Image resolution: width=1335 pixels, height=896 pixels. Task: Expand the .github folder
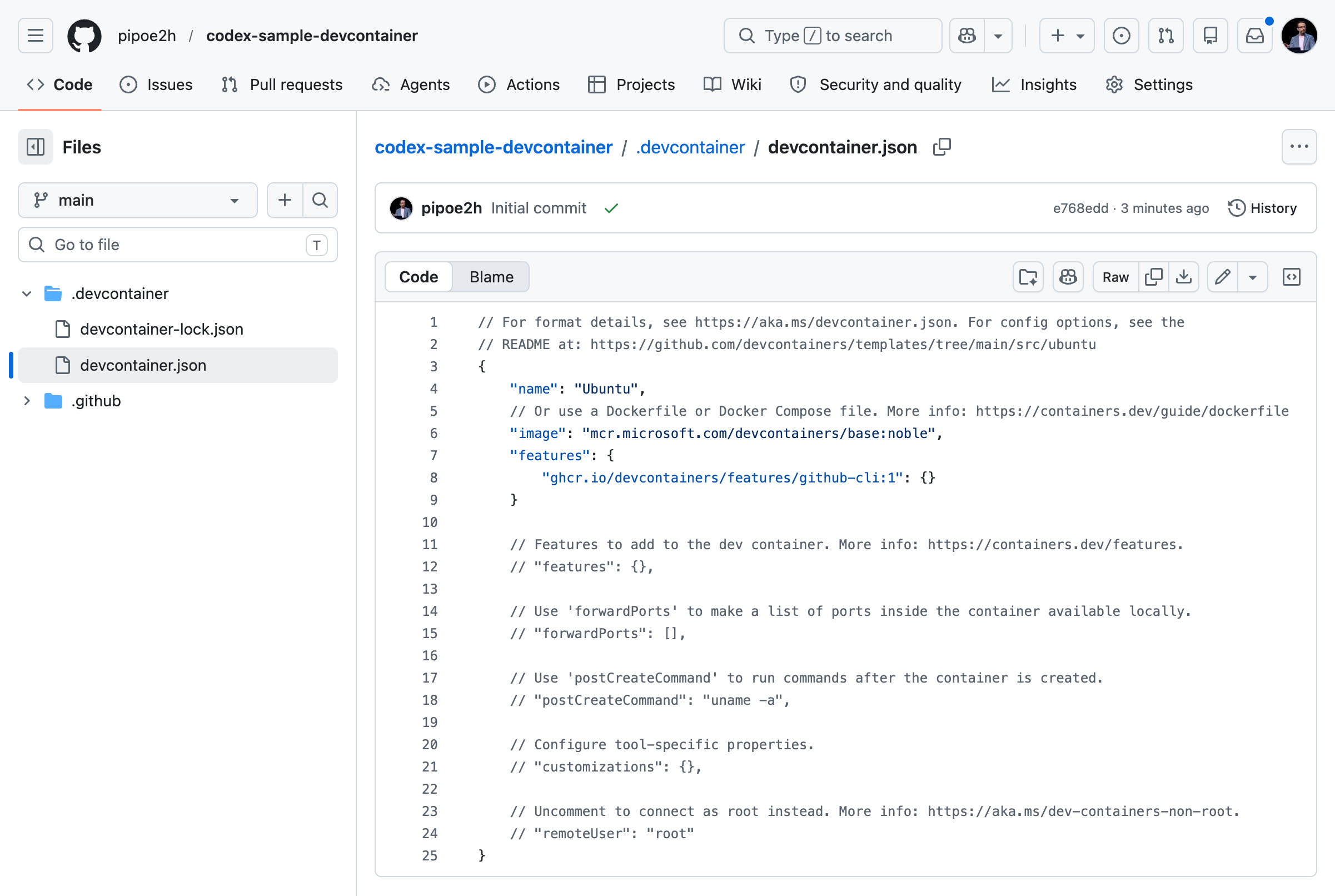pyautogui.click(x=26, y=401)
